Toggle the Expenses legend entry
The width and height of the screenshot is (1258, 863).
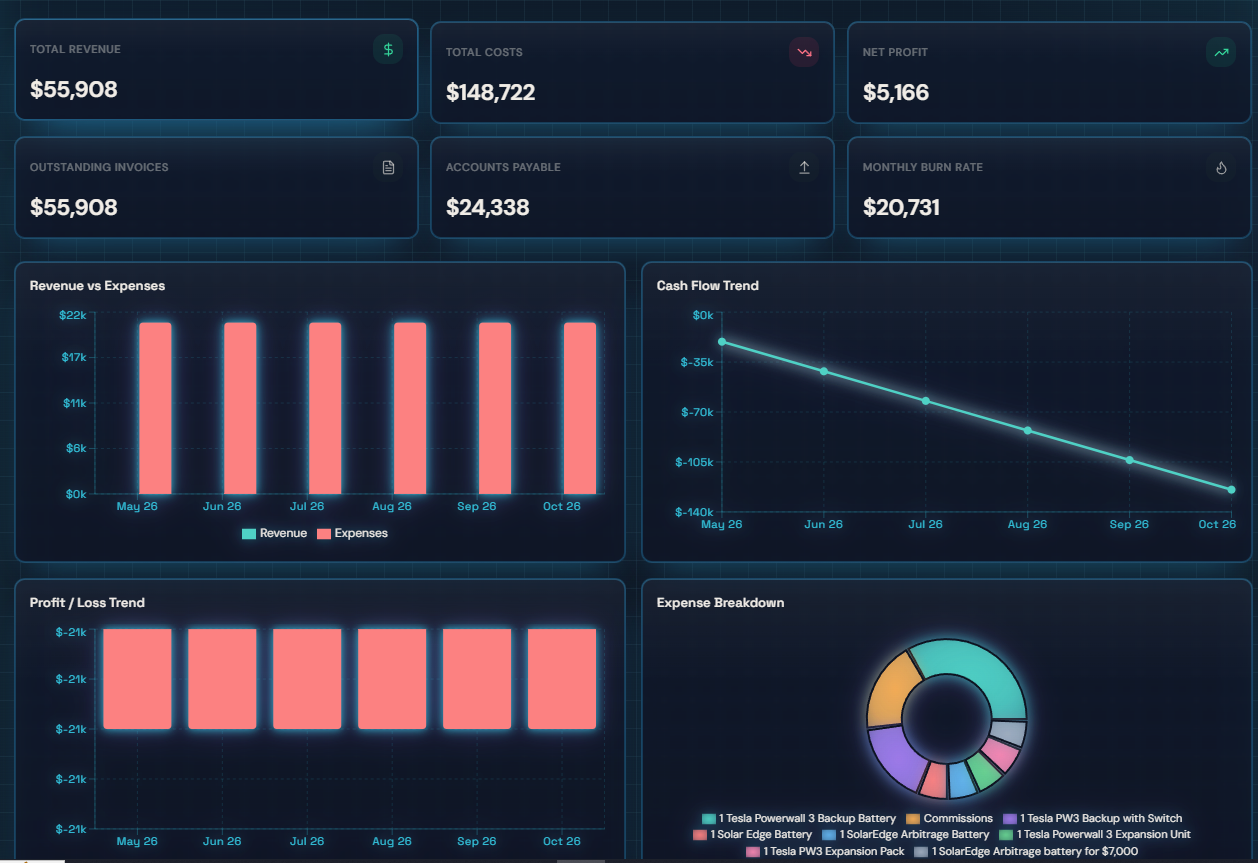[x=352, y=533]
